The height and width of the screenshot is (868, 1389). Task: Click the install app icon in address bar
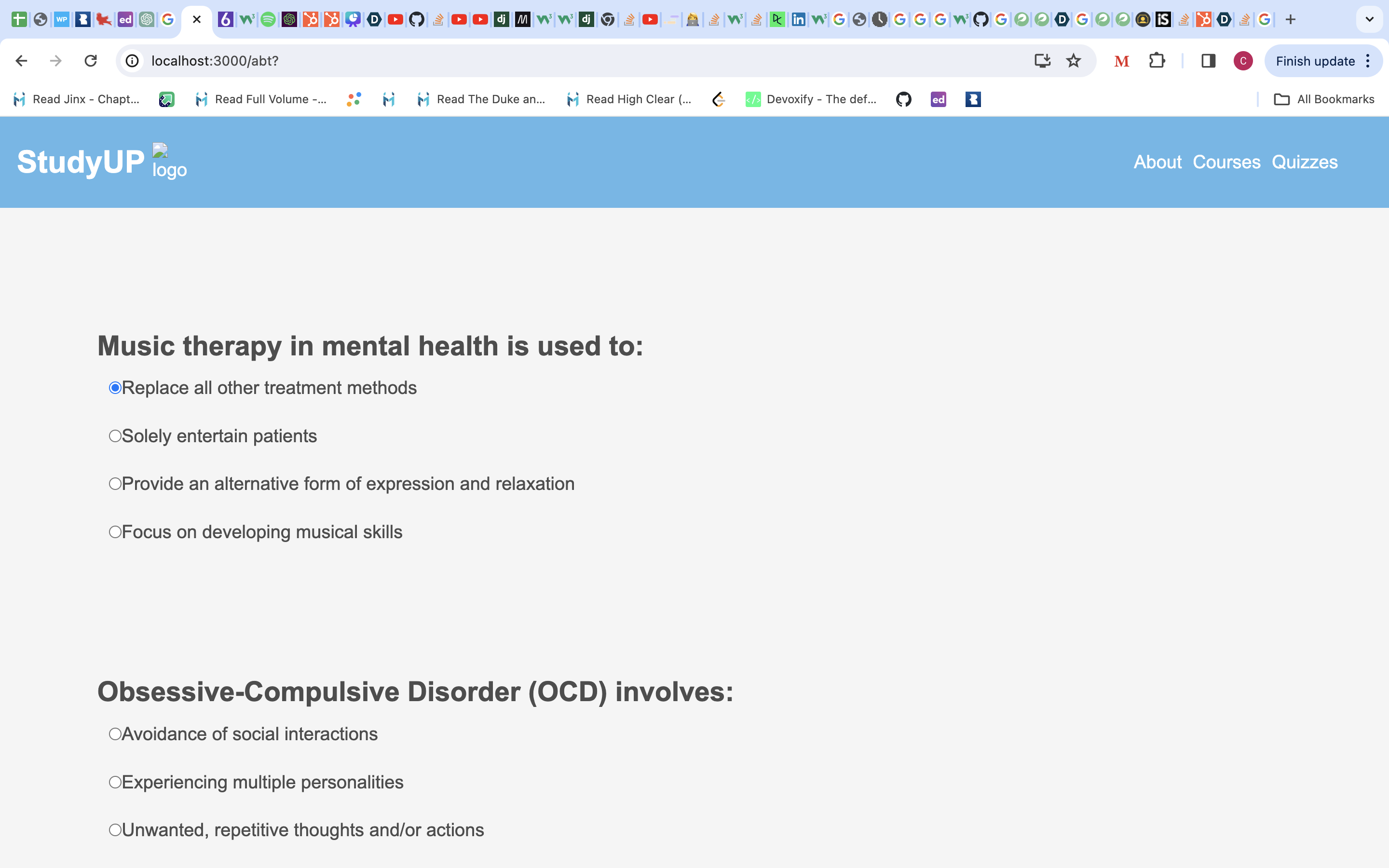click(1042, 61)
